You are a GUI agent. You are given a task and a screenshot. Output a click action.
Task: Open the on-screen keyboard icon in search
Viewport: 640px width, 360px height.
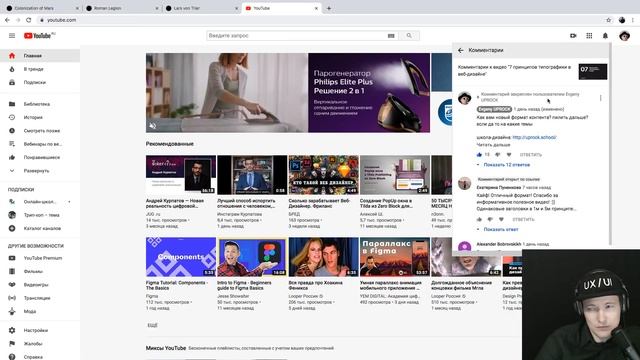click(391, 36)
